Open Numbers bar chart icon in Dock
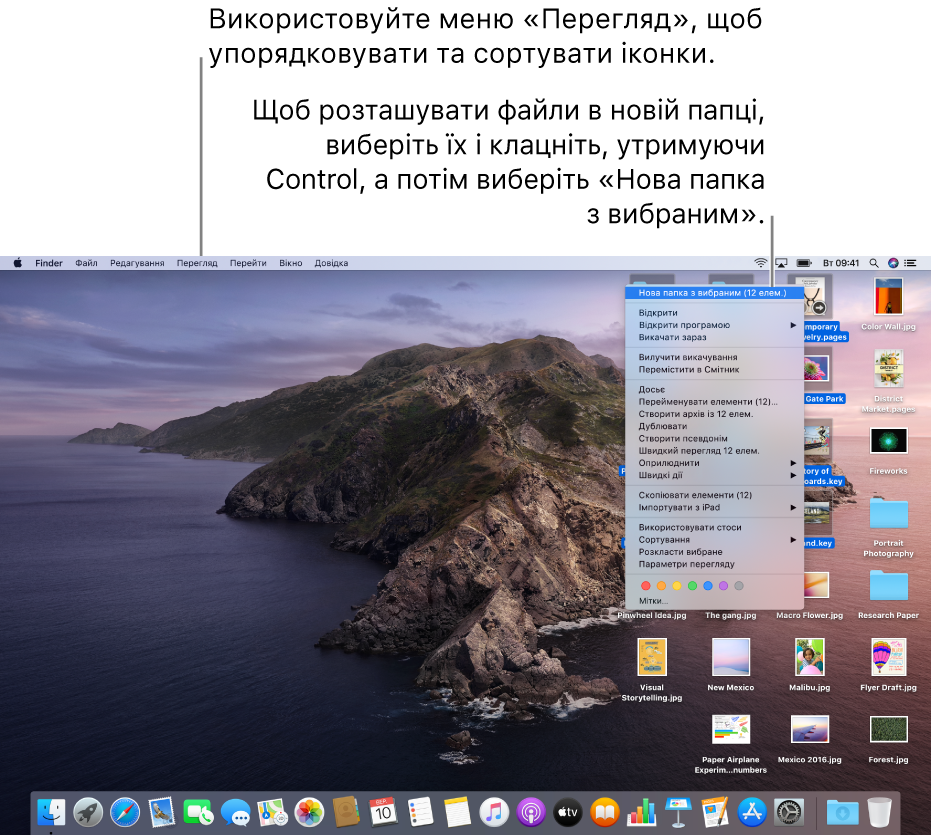The image size is (931, 835). pyautogui.click(x=642, y=812)
